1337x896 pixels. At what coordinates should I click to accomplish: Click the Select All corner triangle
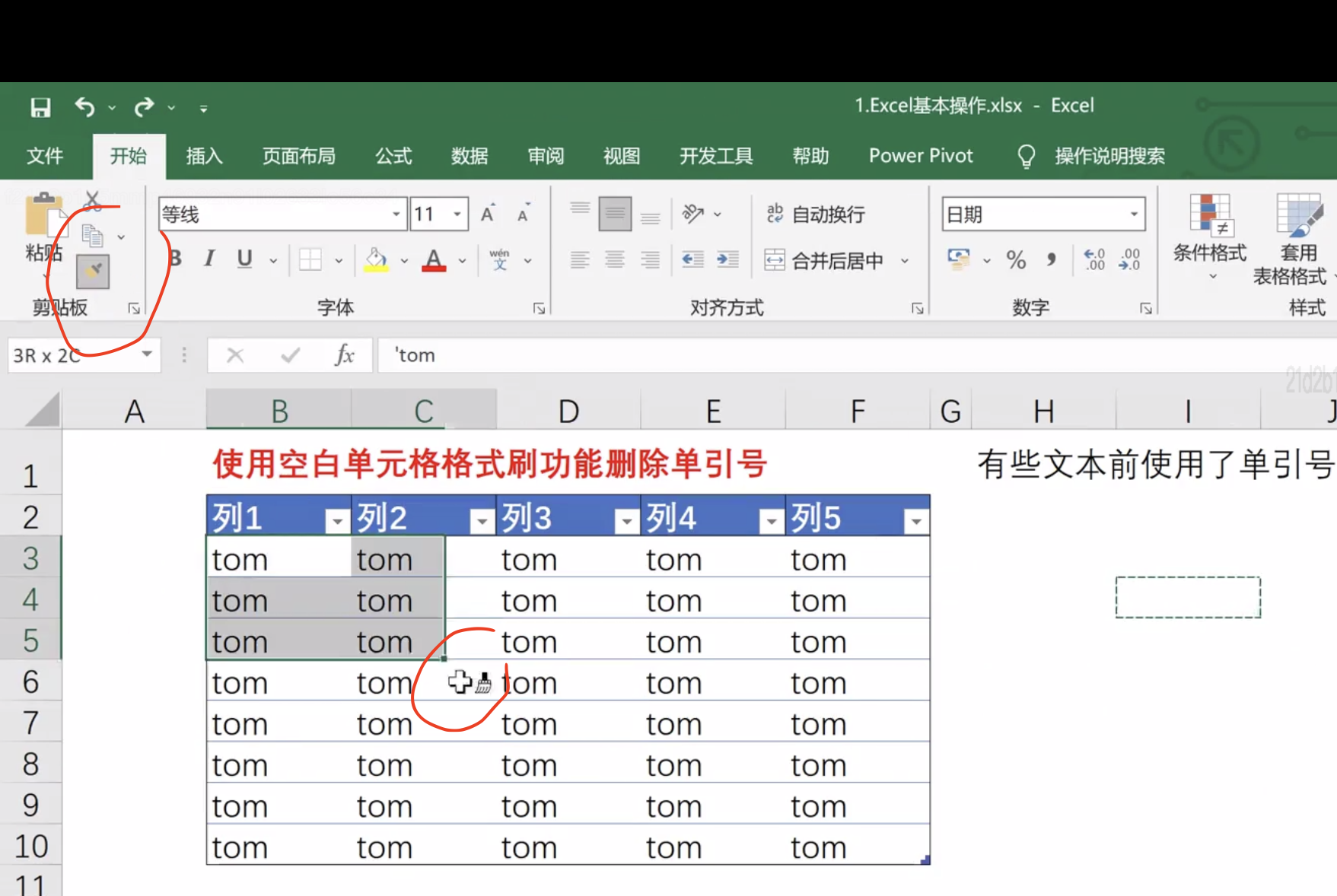42,411
